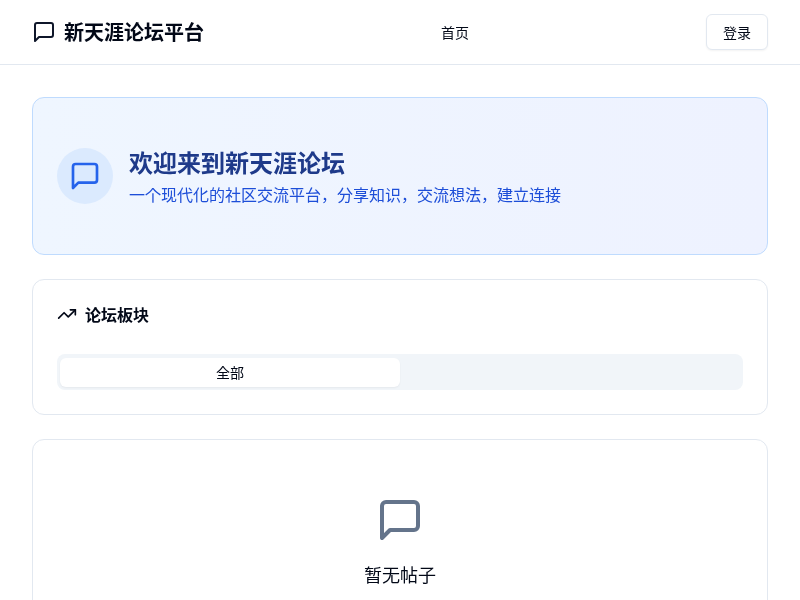Click the 登录 button
The image size is (800, 600).
click(x=737, y=32)
